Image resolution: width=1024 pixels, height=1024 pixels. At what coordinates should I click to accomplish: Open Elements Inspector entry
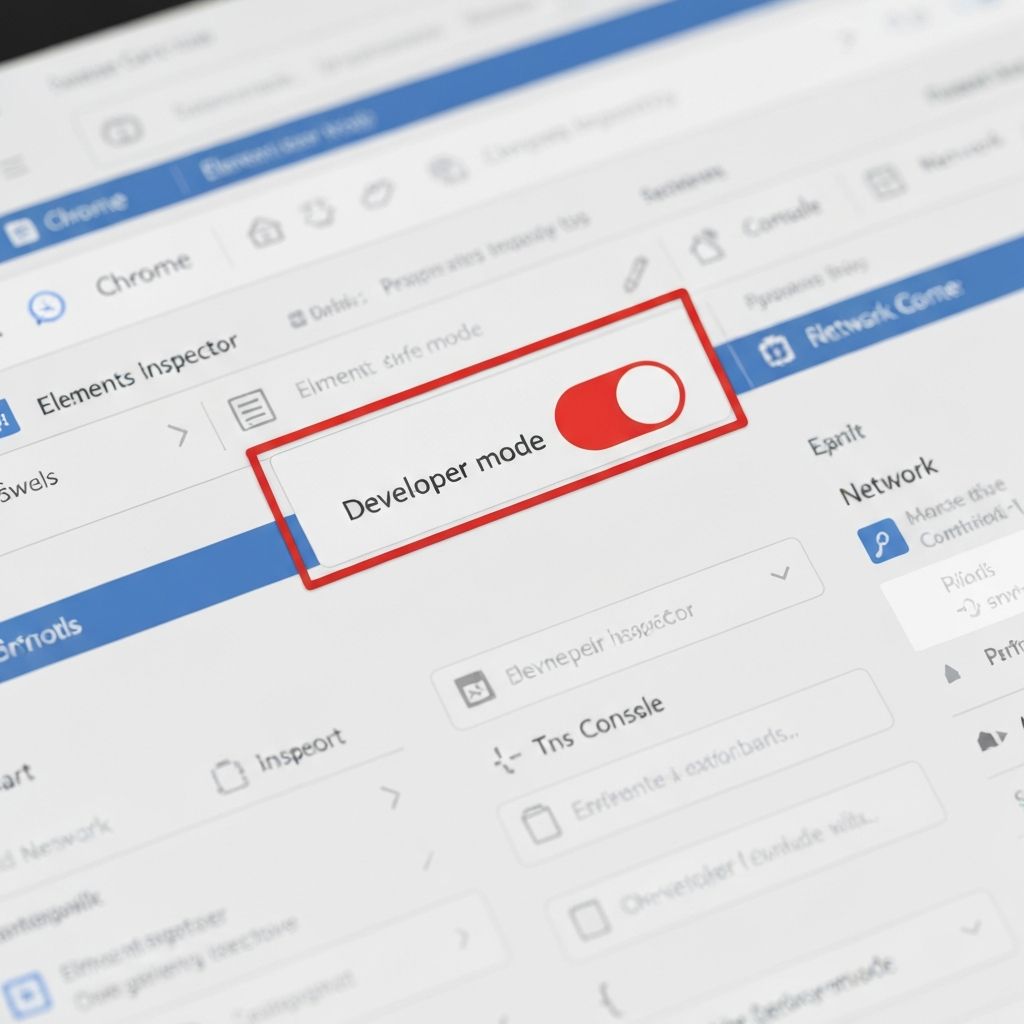(x=138, y=374)
